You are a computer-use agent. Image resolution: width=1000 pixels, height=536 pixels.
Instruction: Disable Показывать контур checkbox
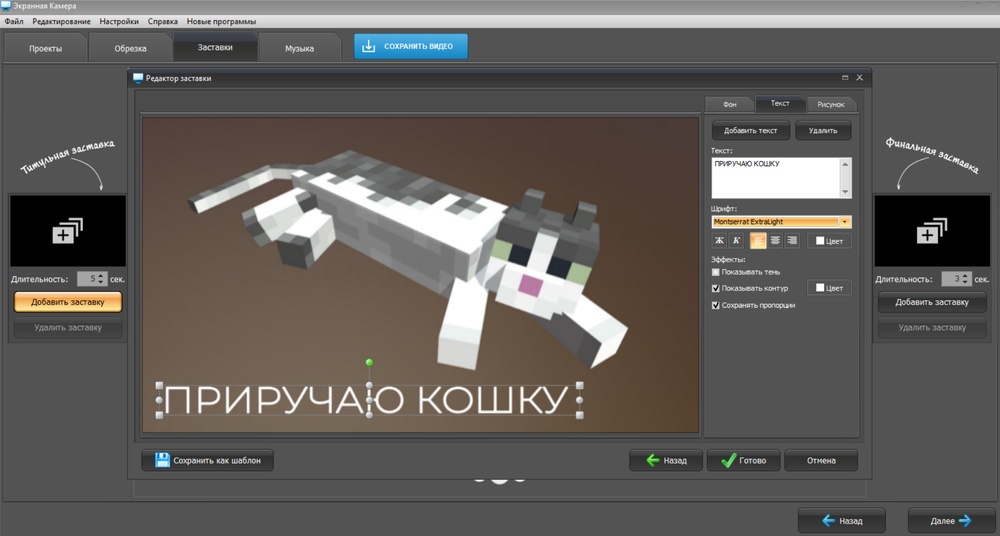coord(716,288)
